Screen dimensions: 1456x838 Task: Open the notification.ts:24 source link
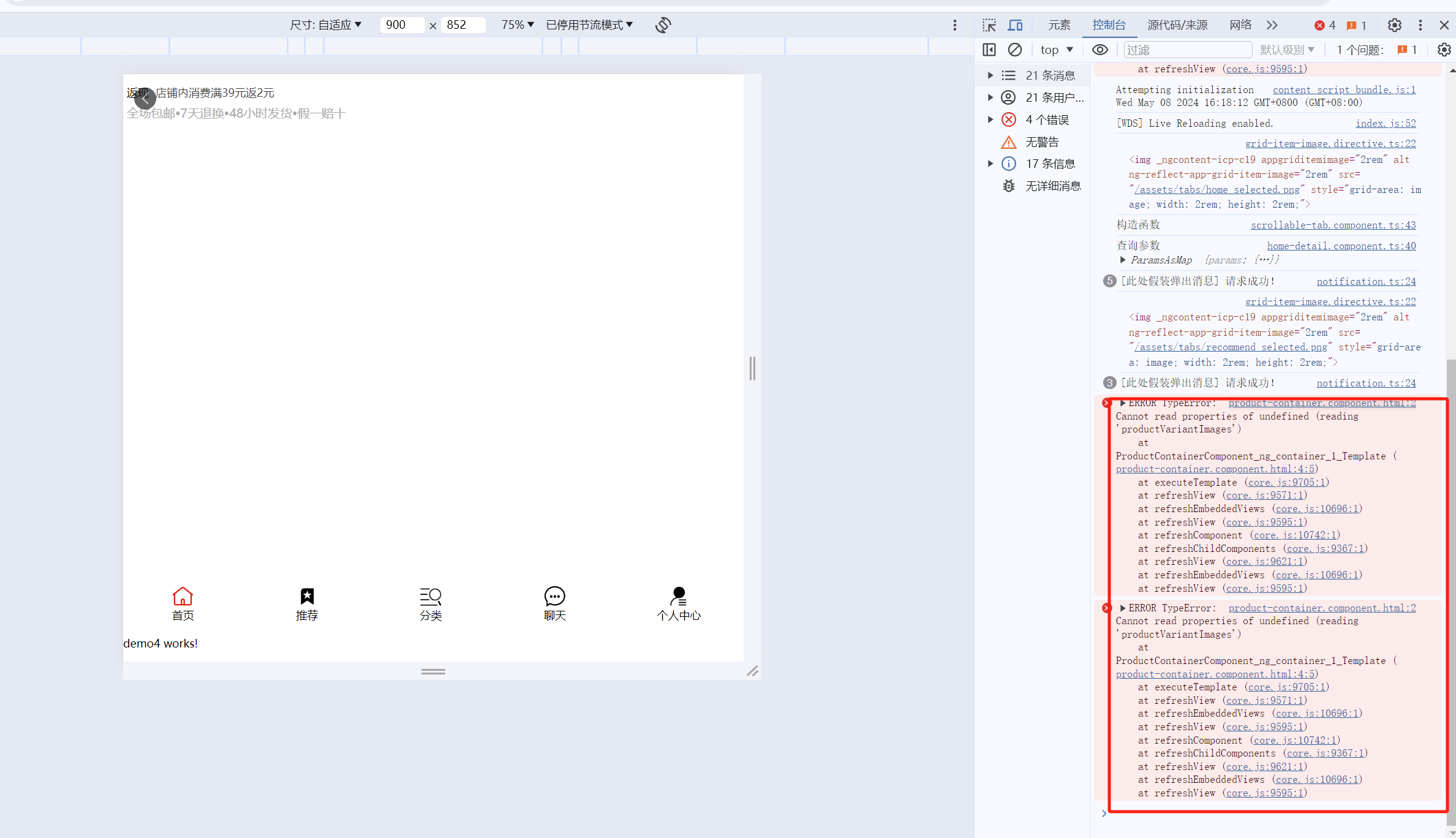tap(1366, 281)
